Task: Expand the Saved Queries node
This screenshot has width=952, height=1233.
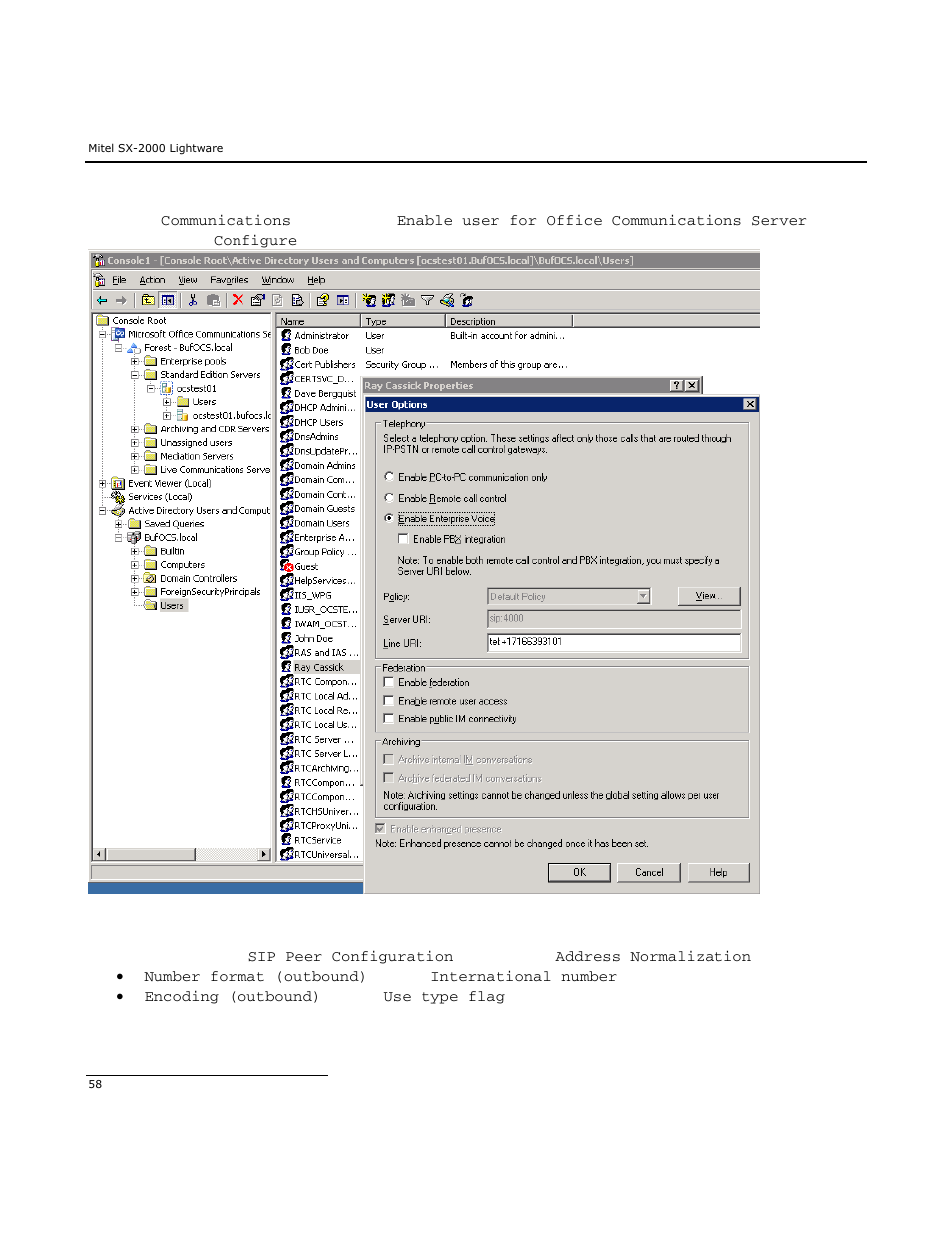Action: (x=119, y=524)
